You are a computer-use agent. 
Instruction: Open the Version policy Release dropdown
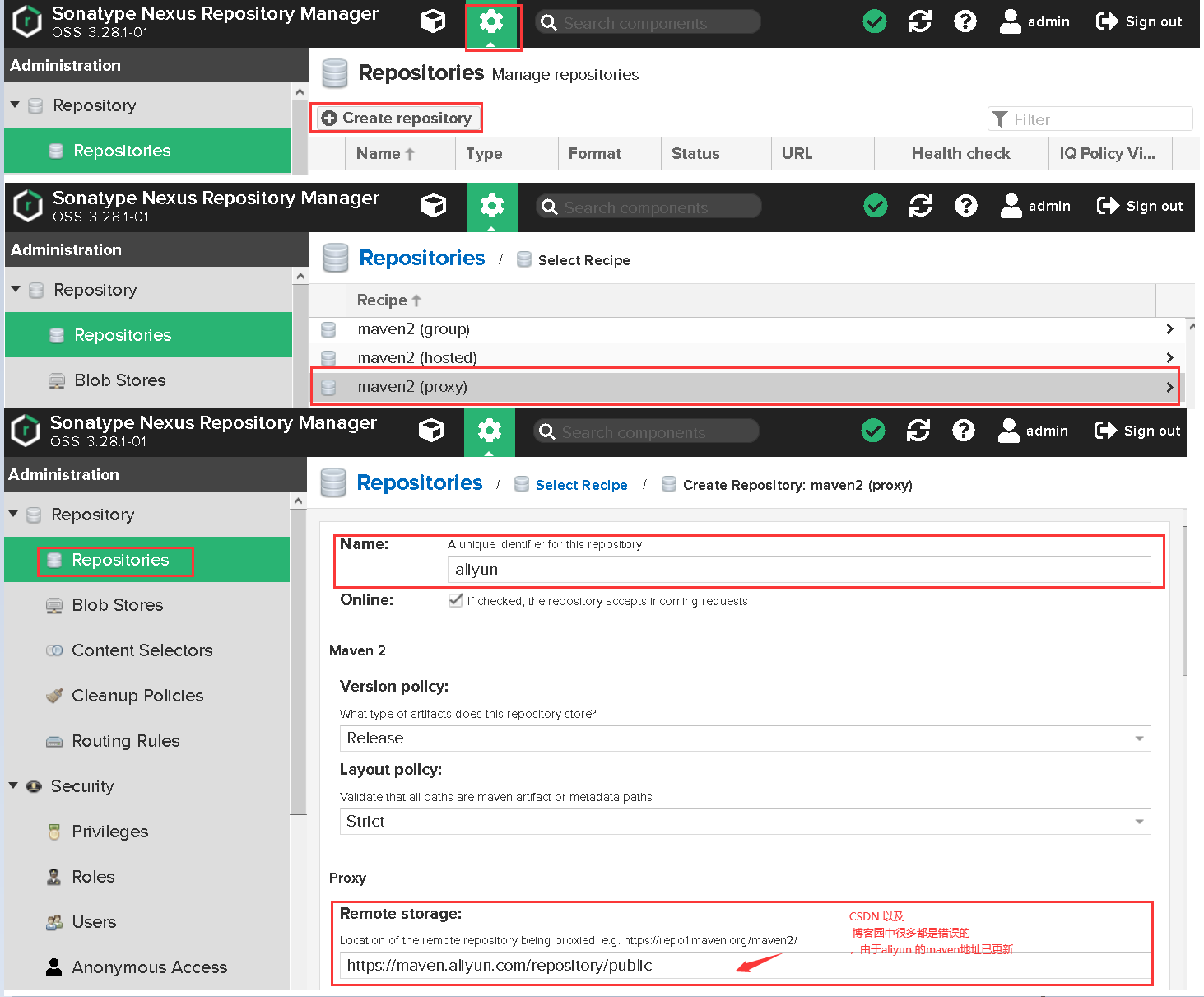[x=745, y=738]
